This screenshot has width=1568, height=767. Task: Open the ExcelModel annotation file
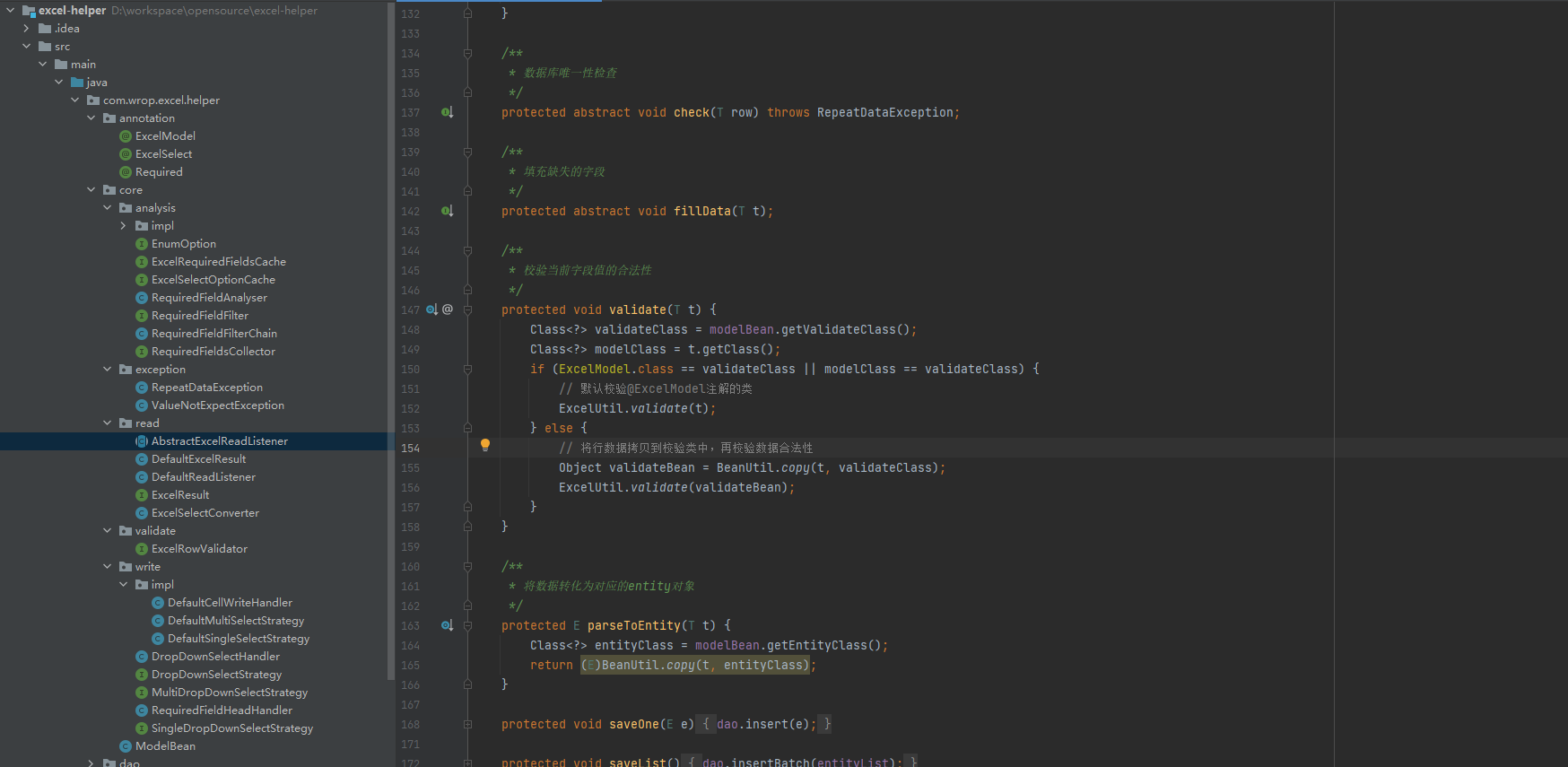coord(165,136)
